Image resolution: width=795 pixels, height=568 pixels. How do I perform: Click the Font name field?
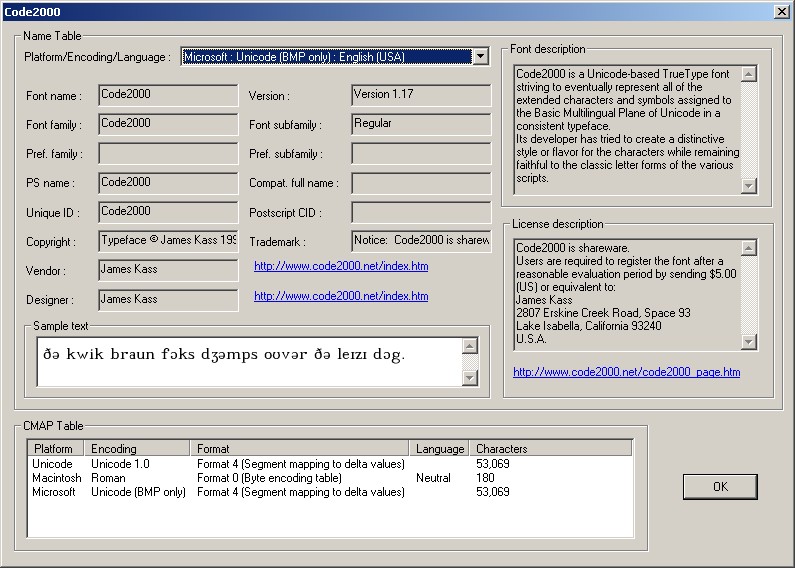tap(168, 95)
